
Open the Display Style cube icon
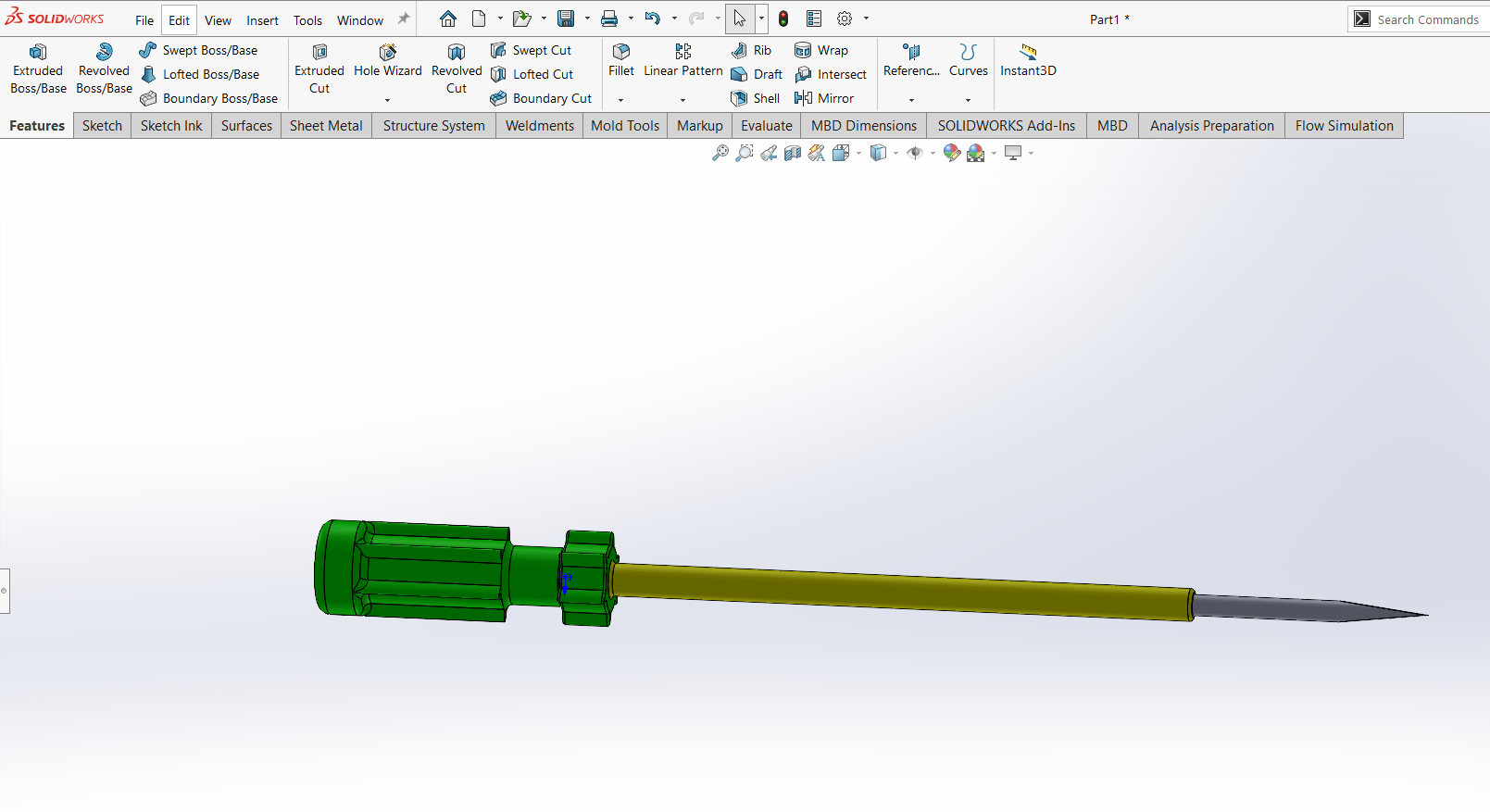point(878,153)
